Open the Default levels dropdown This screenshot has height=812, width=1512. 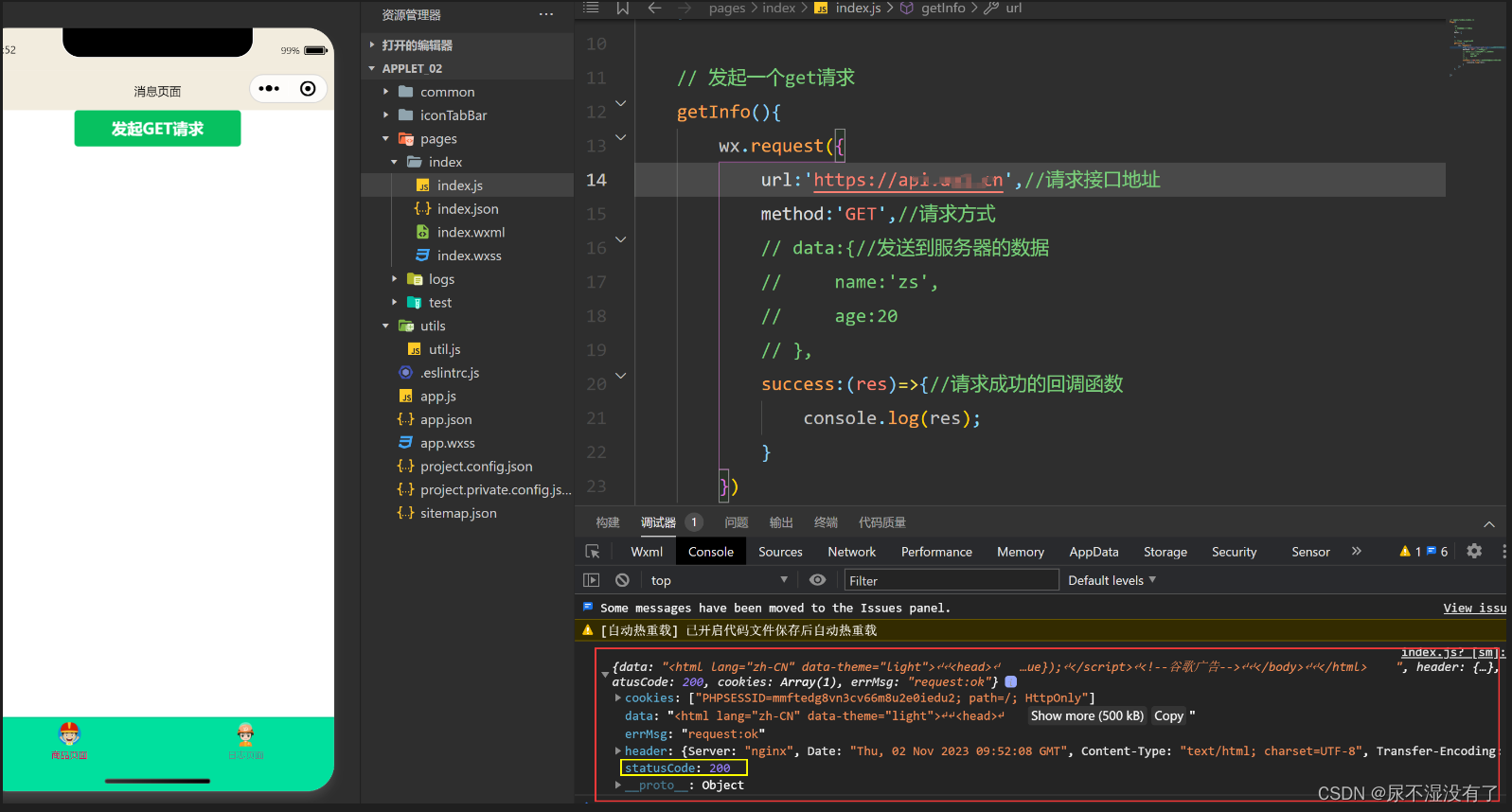tap(1112, 580)
